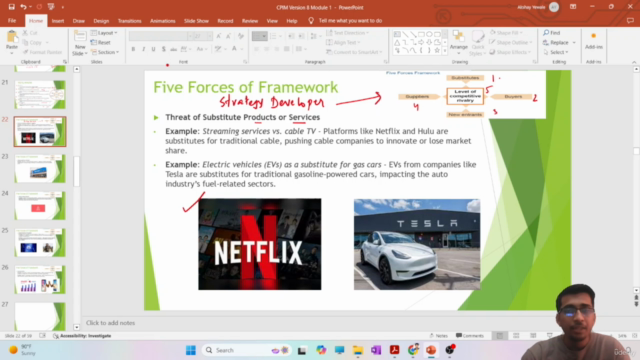Image resolution: width=640 pixels, height=360 pixels.
Task: Click the Windows Start button
Action: click(191, 350)
